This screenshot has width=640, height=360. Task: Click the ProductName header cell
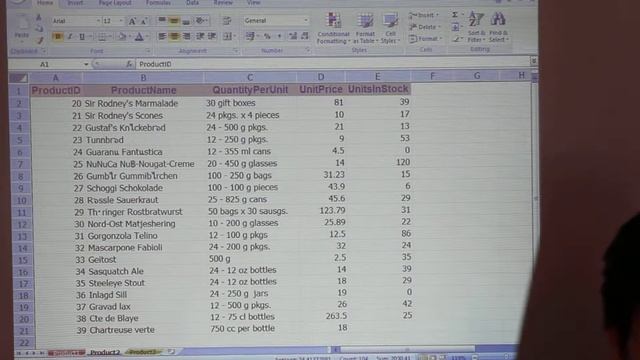click(x=143, y=90)
